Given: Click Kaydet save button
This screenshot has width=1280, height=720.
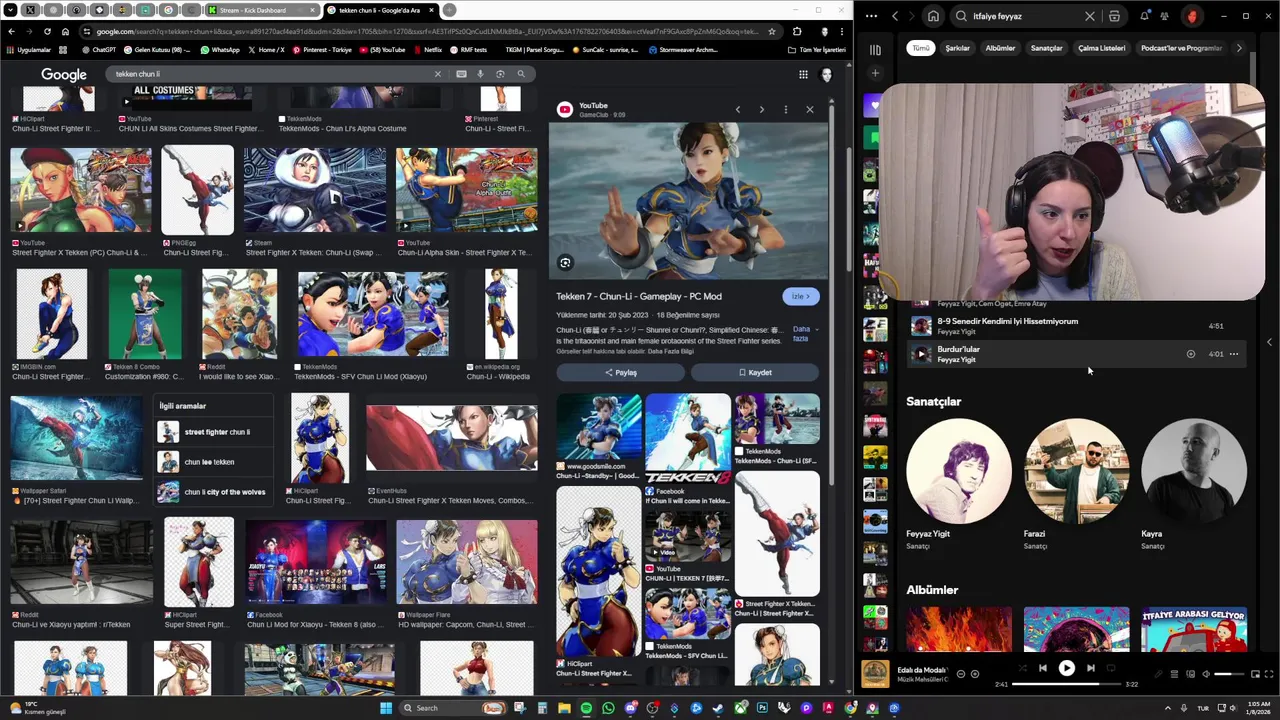Looking at the screenshot, I should click(755, 372).
